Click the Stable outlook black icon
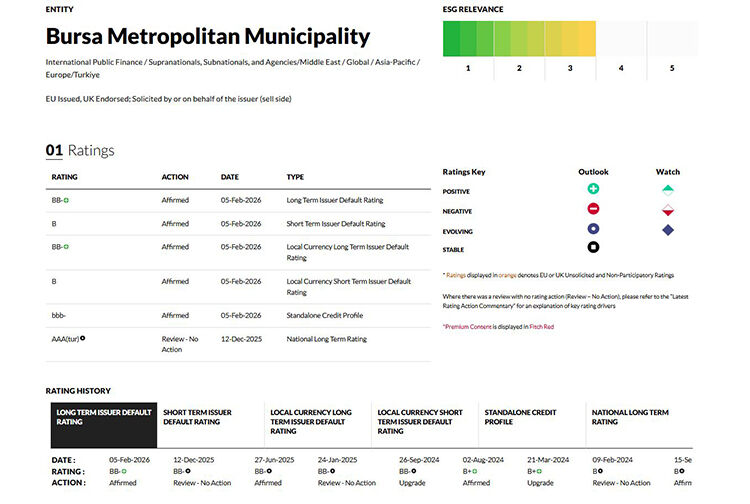Screen dimensions: 750x504 pyautogui.click(x=593, y=247)
